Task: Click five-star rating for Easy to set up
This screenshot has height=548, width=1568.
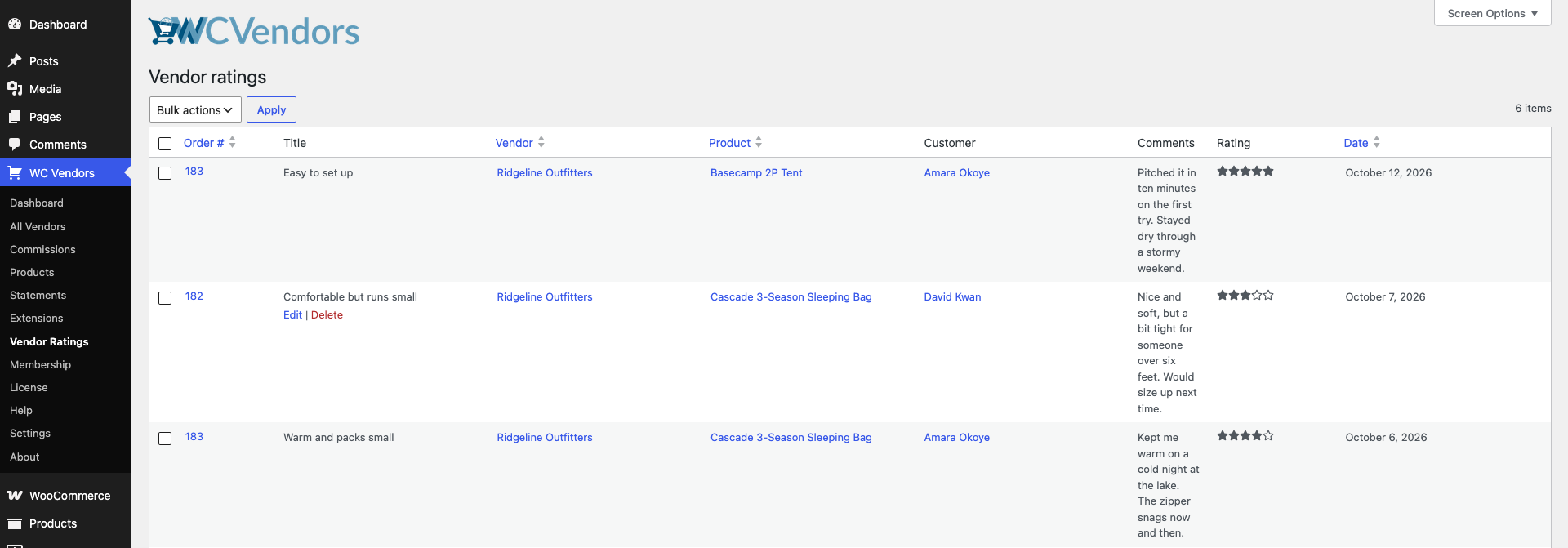Action: 1245,172
